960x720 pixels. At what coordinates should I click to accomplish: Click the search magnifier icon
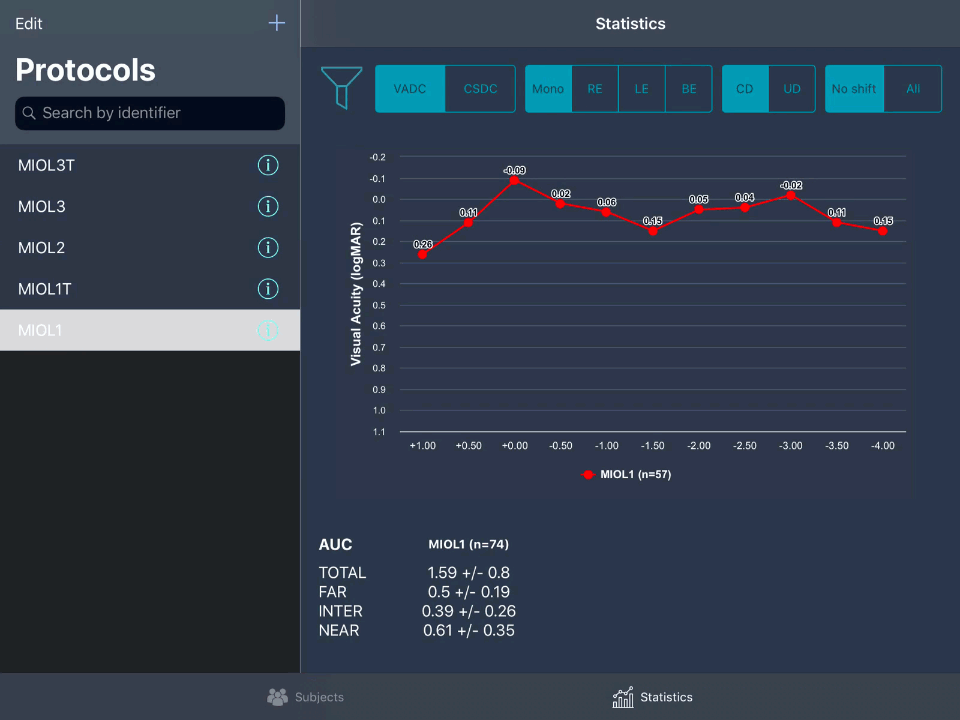[29, 113]
